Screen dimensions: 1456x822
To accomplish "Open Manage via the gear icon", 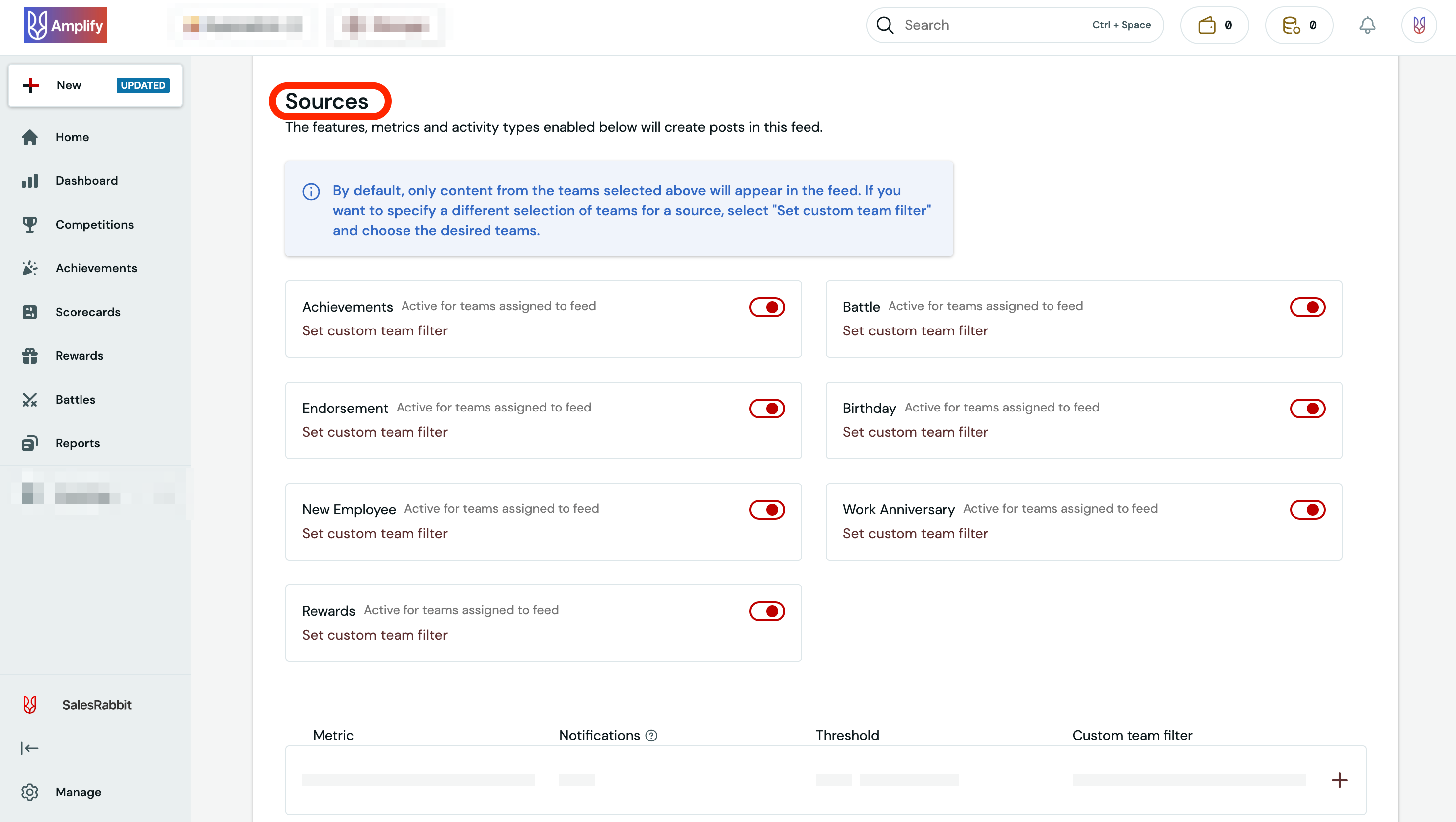I will click(x=29, y=792).
